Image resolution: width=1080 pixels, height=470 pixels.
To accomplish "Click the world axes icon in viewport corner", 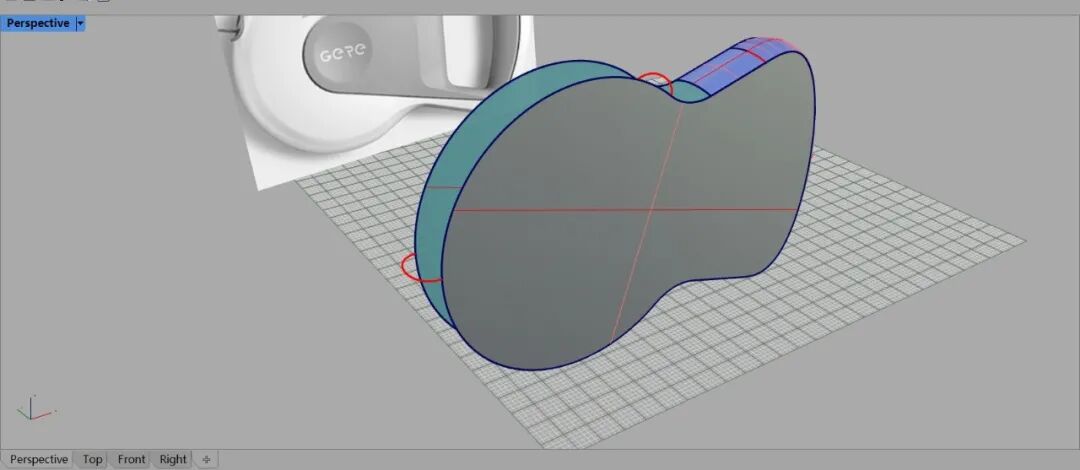I will [34, 408].
